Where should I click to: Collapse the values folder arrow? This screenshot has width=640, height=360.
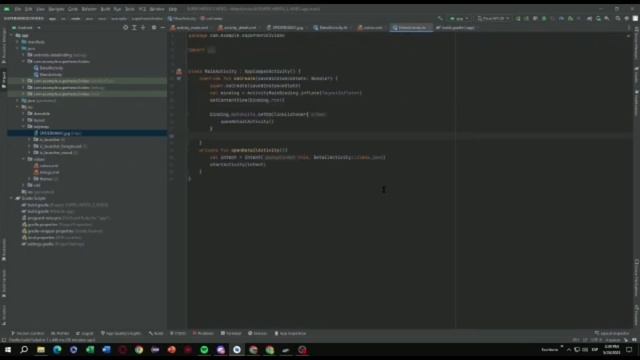[24, 159]
